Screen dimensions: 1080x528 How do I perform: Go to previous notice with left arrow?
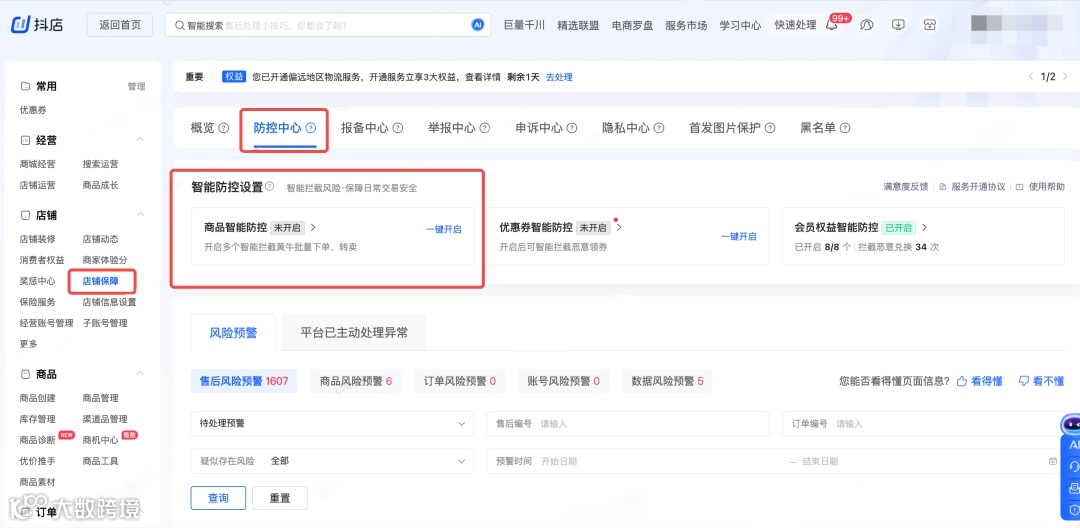[x=1031, y=76]
